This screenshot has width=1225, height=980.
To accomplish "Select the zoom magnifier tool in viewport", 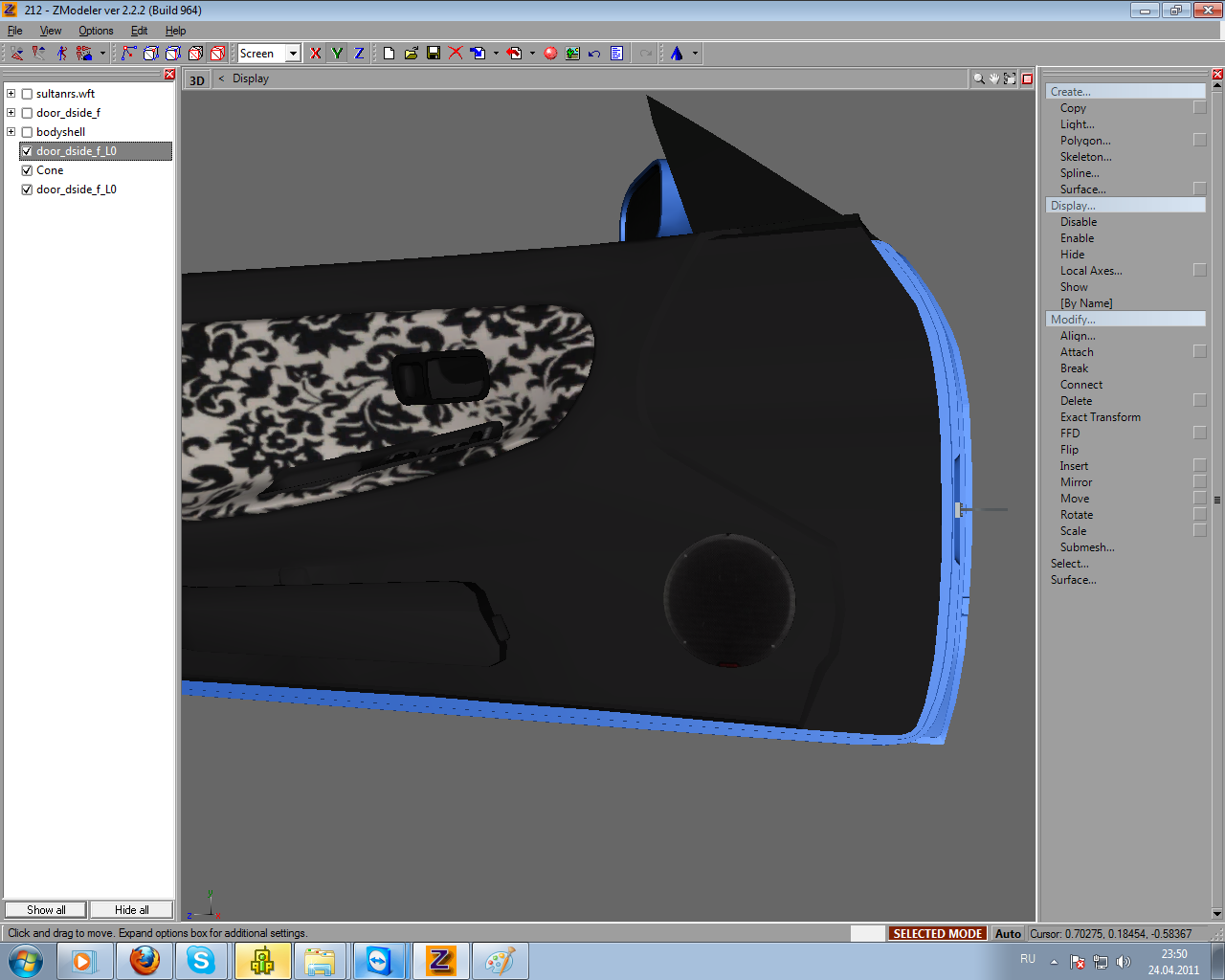I will (x=978, y=79).
